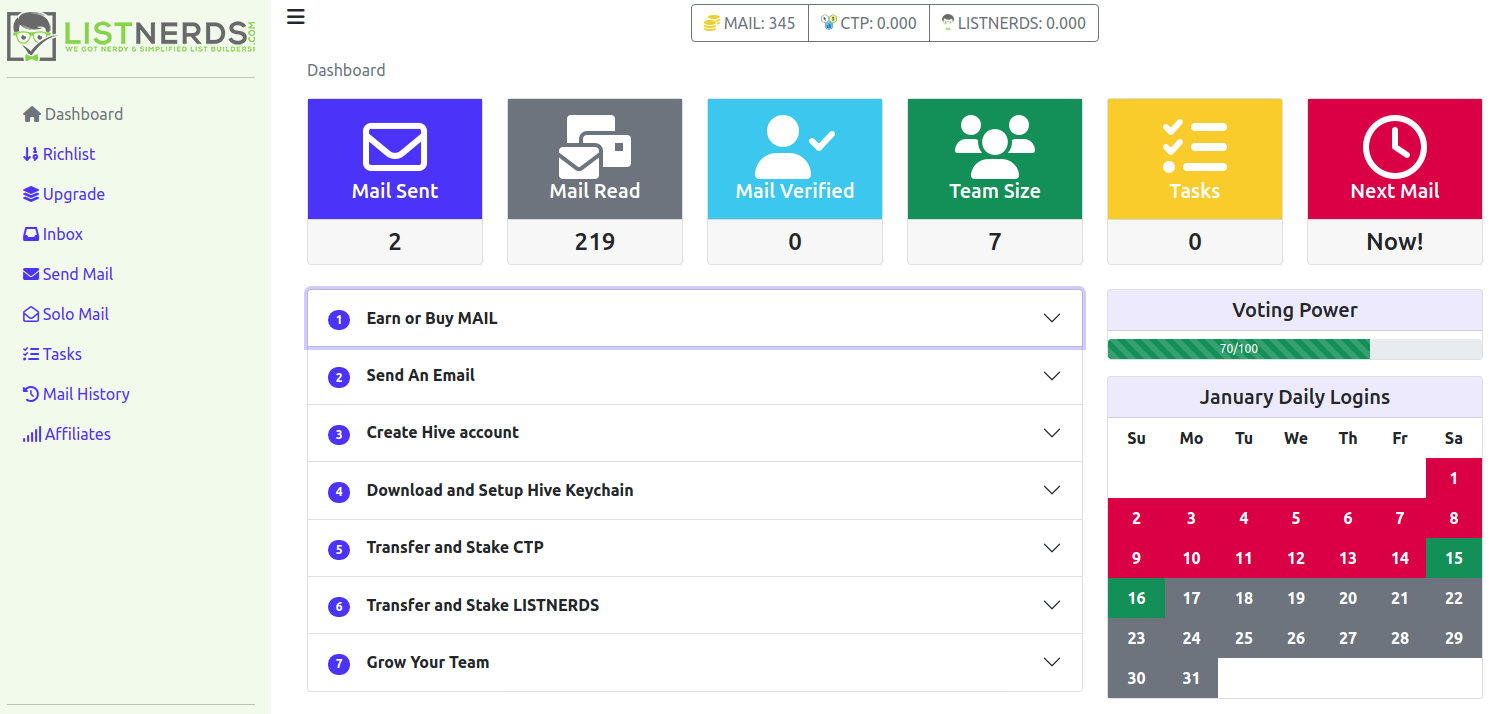Image resolution: width=1506 pixels, height=714 pixels.
Task: Expand the Transfer and Stake CTP section
Action: tap(695, 548)
